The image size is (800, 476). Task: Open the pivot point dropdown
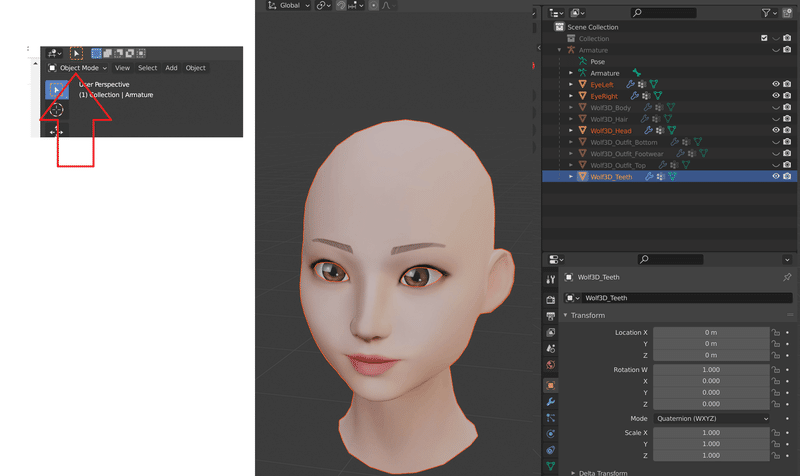coord(323,5)
